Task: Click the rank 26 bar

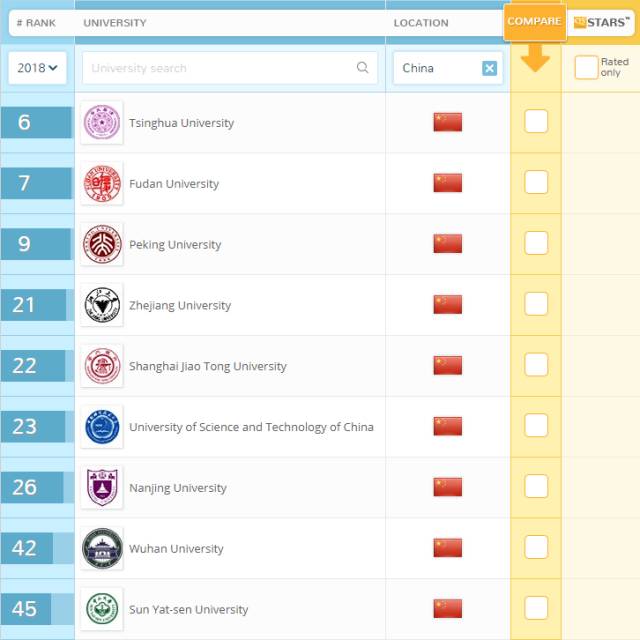Action: [x=32, y=487]
